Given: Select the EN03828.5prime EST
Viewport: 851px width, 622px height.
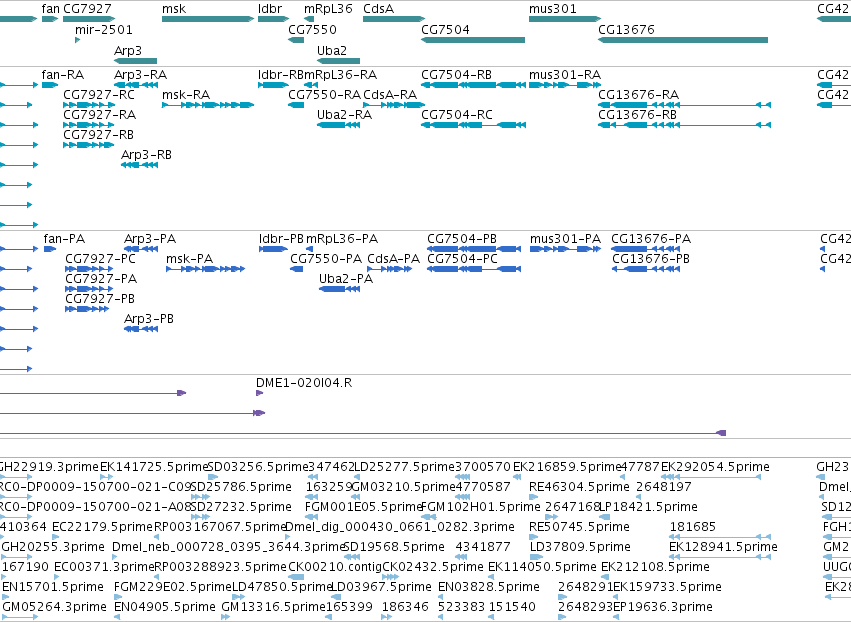Looking at the screenshot, I should (442, 597).
